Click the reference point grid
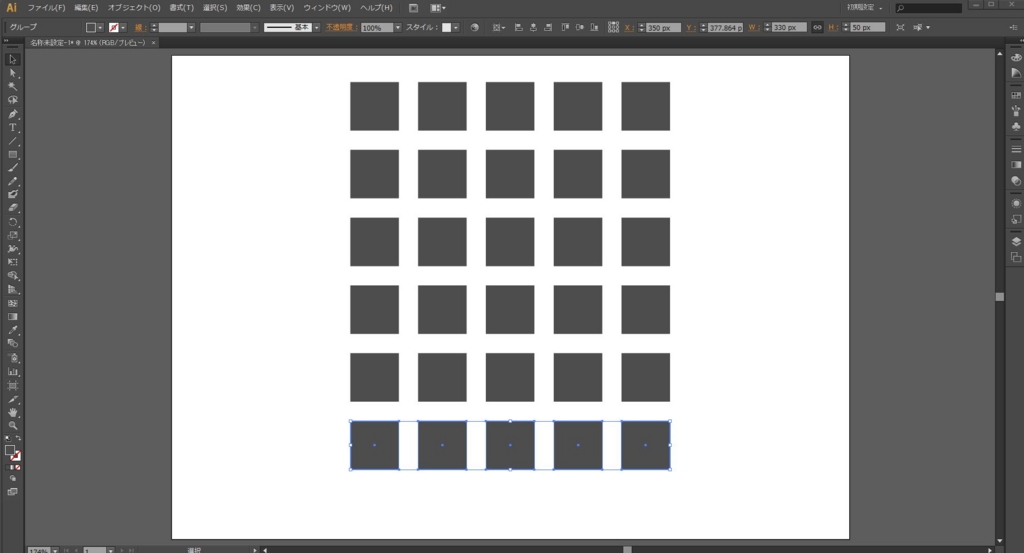Screen dimensions: 1024x553 (x=613, y=27)
